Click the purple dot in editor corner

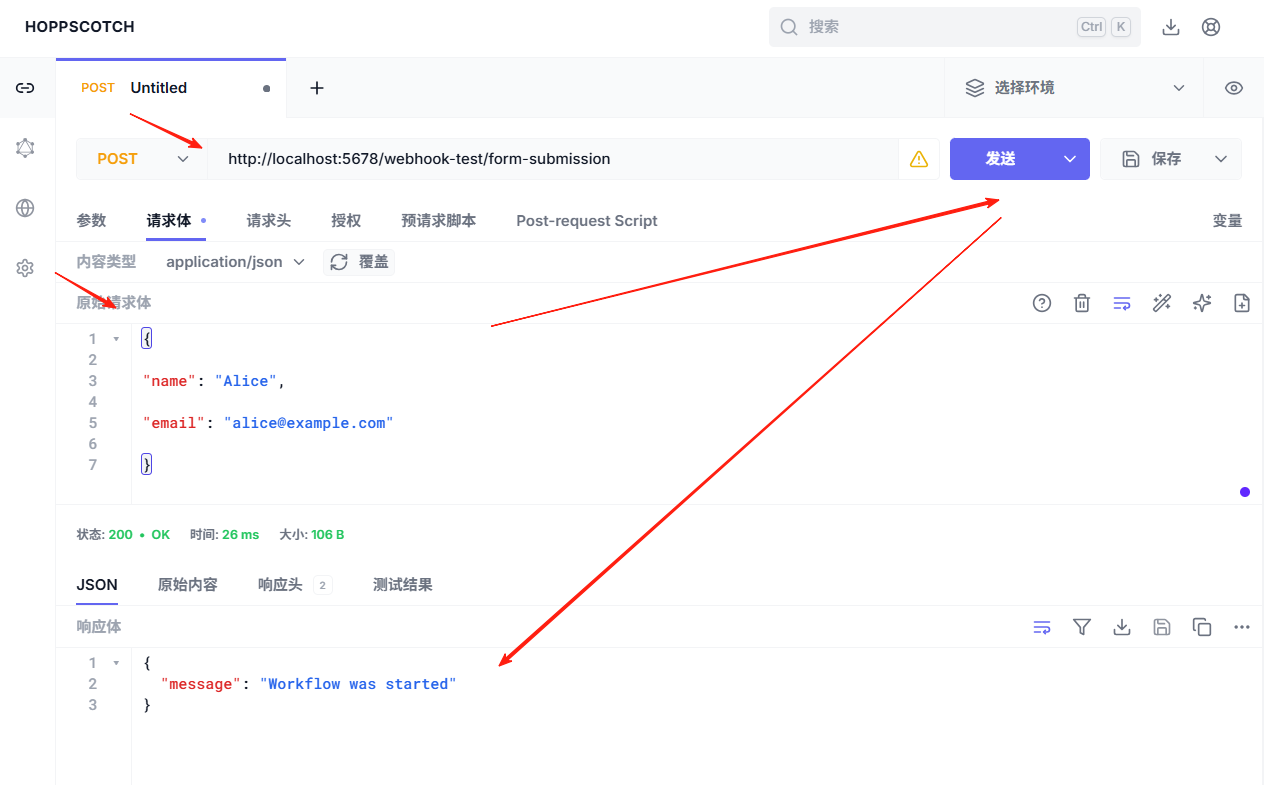click(x=1245, y=492)
